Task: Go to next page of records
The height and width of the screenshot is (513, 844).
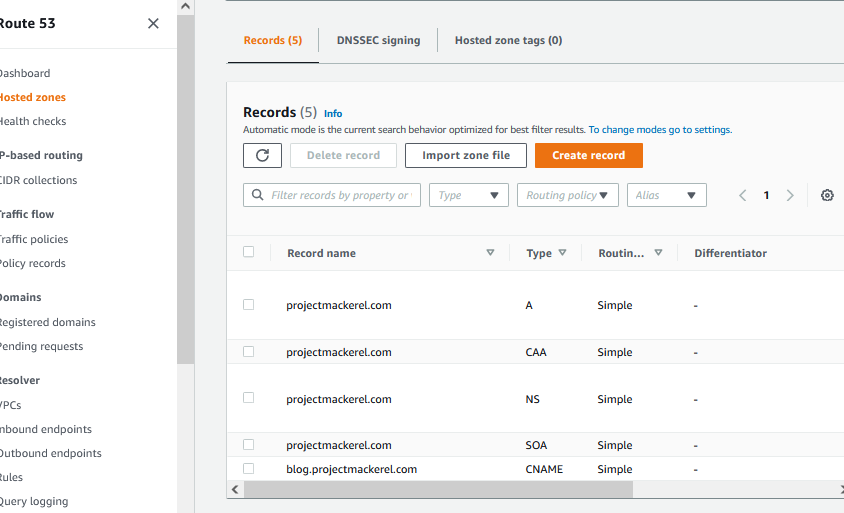Action: pyautogui.click(x=790, y=195)
